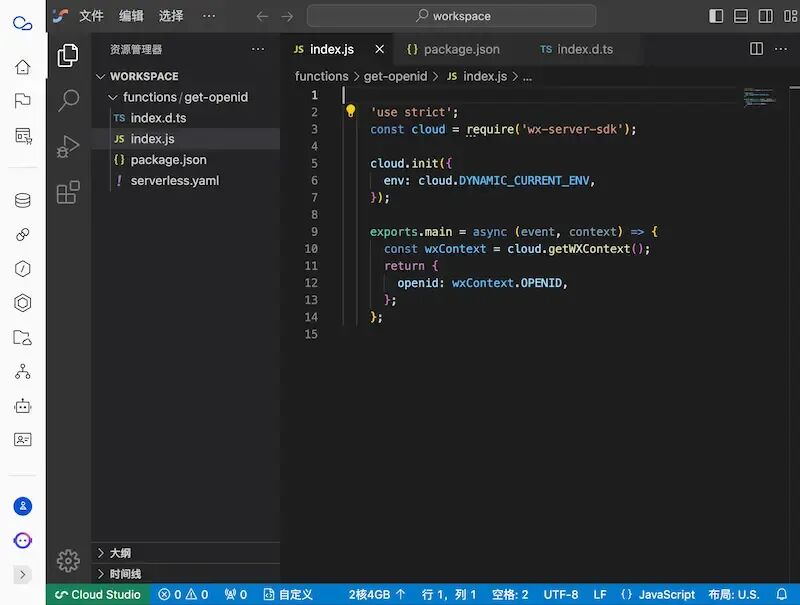The height and width of the screenshot is (605, 800).
Task: Change indentation via 空格: 2
Action: coord(510,594)
